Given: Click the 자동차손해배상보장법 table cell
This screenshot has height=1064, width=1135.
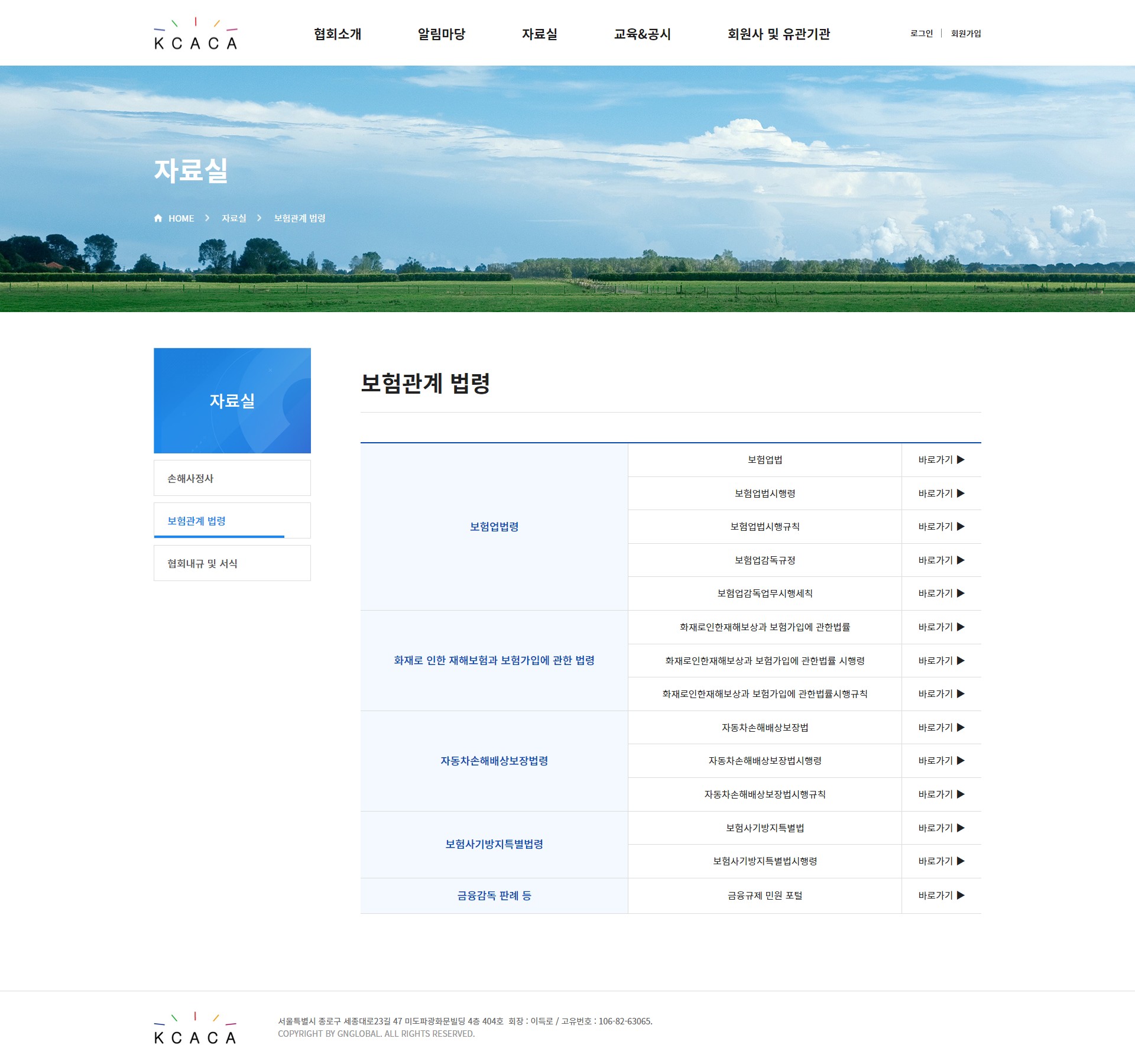Looking at the screenshot, I should pyautogui.click(x=765, y=728).
